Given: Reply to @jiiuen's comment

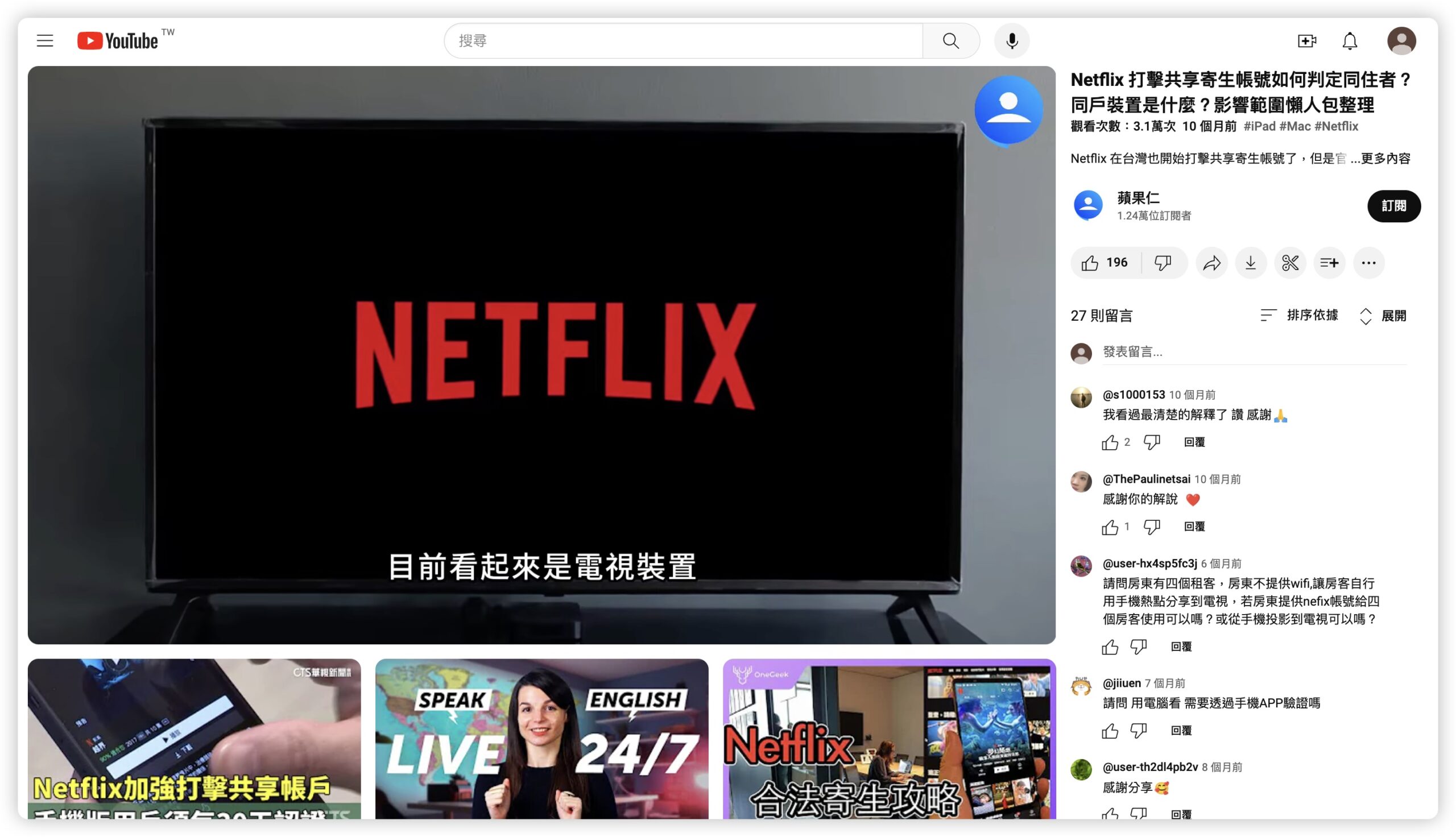Looking at the screenshot, I should click(1181, 731).
